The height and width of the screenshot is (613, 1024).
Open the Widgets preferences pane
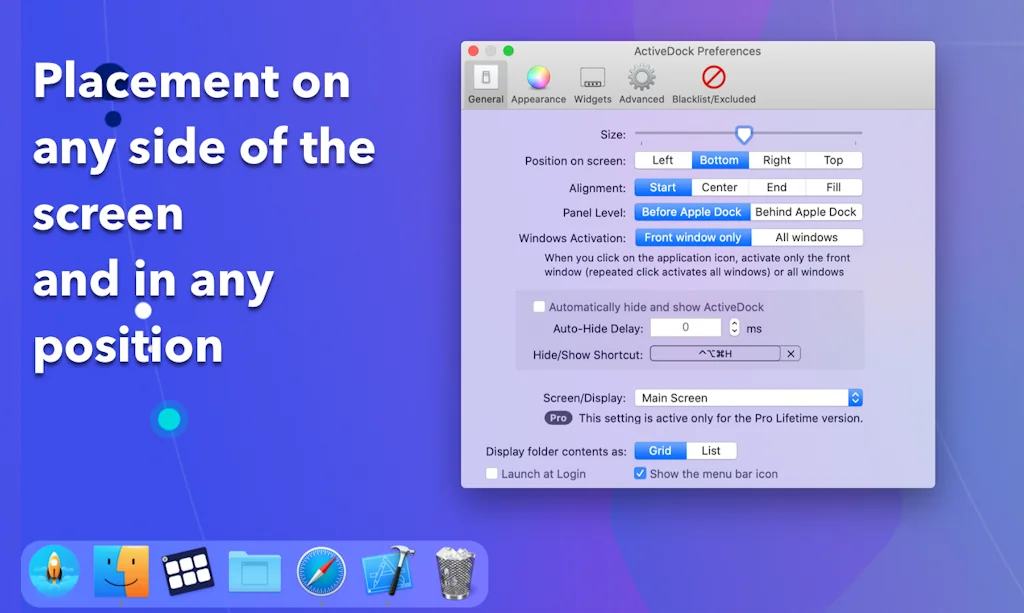click(592, 80)
